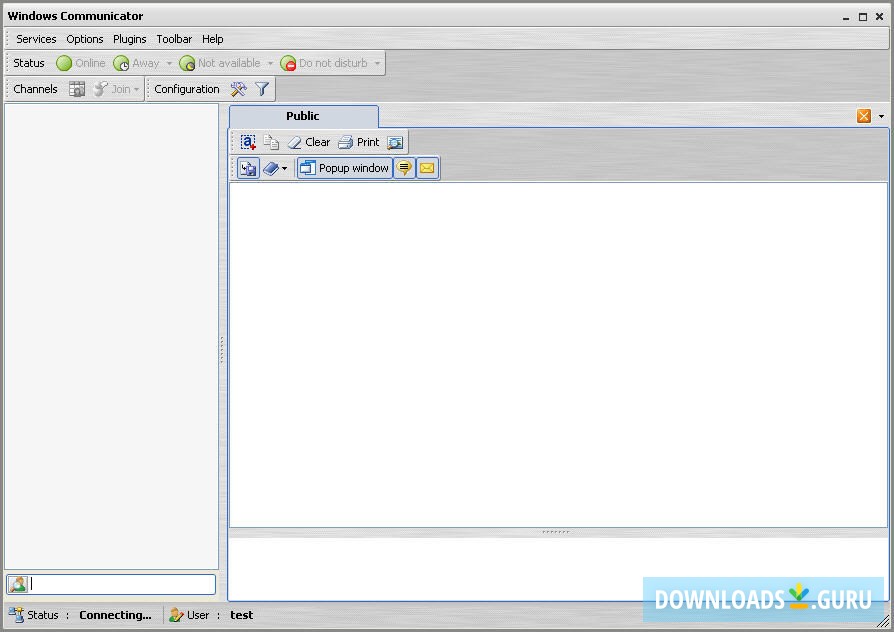Click the network status icon in status bar
This screenshot has width=894, height=632.
point(16,615)
